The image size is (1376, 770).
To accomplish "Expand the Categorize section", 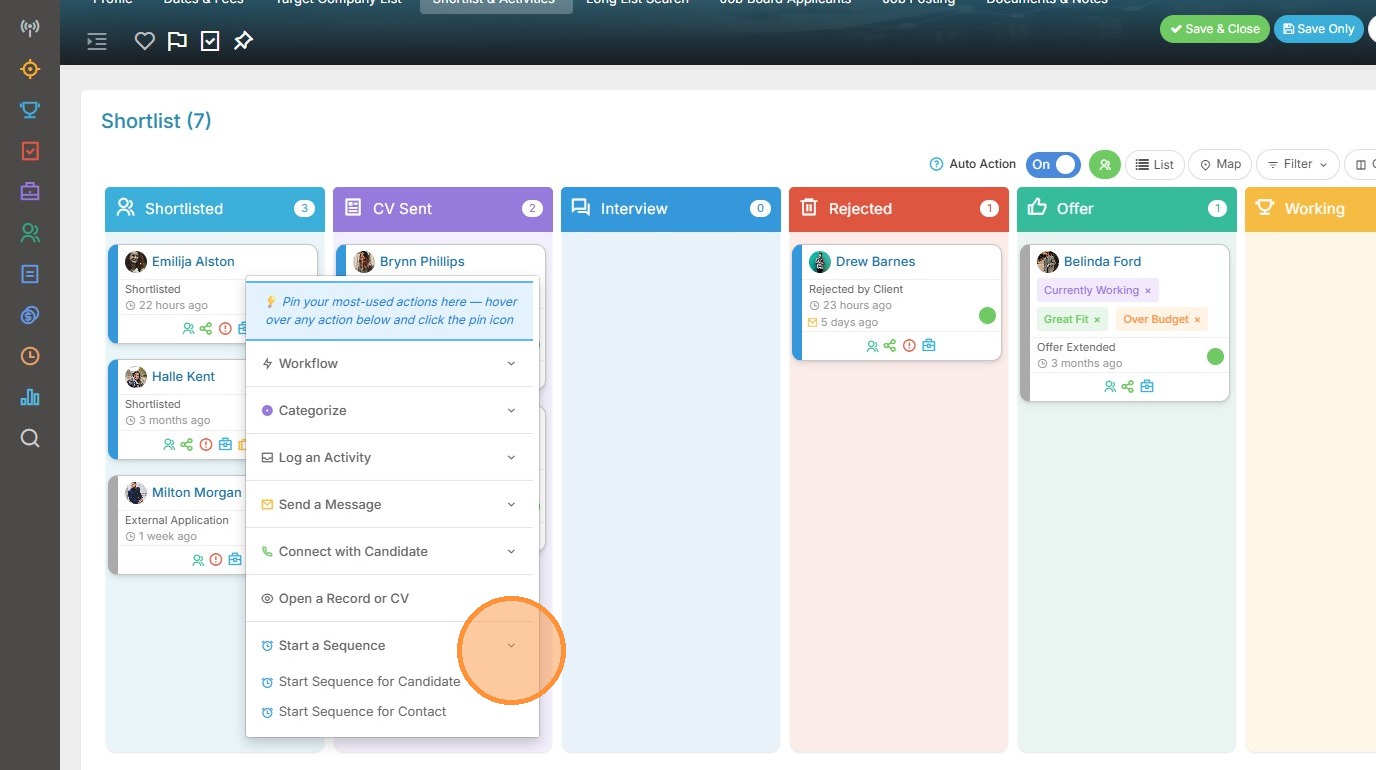I will (x=390, y=411).
